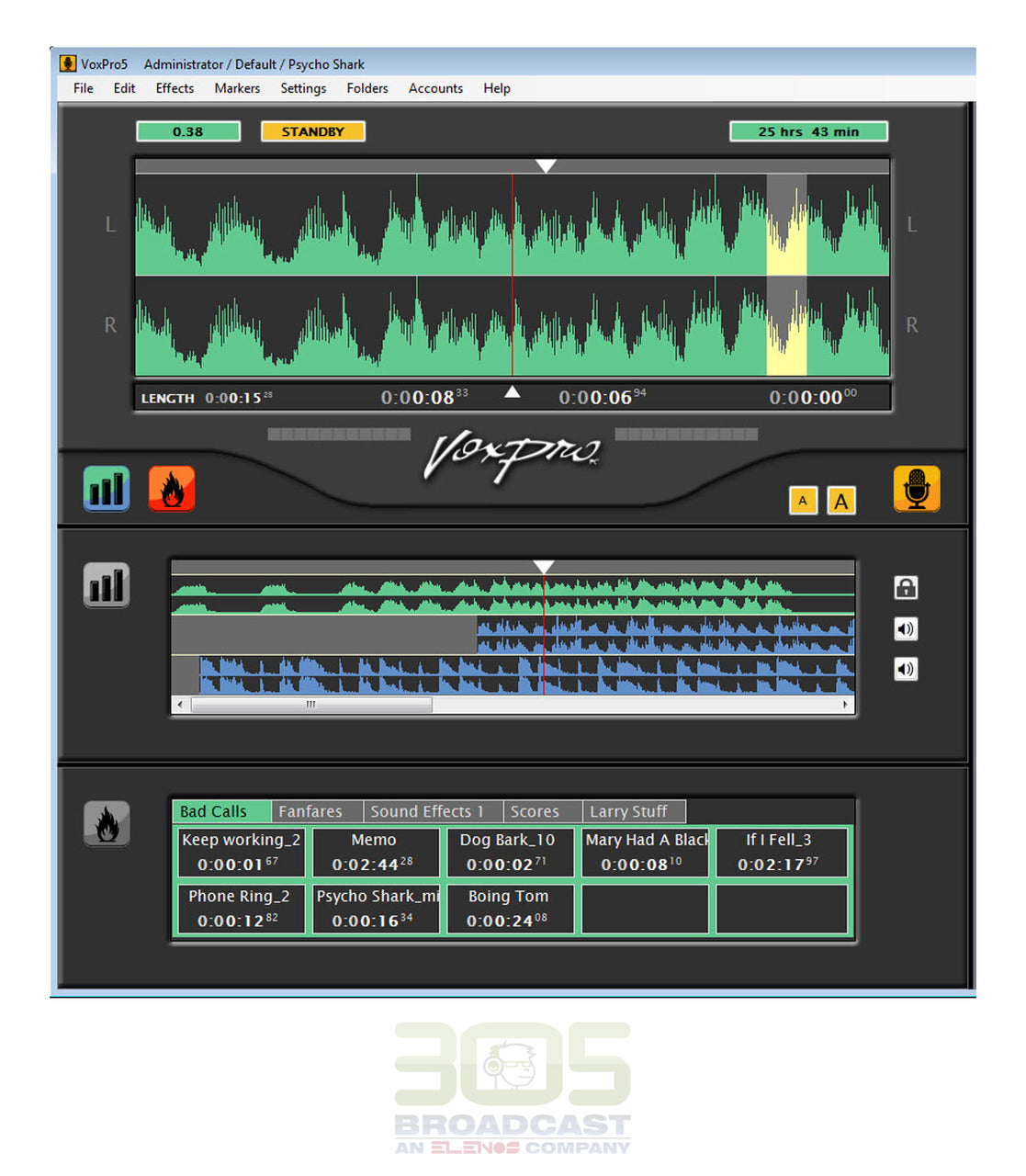Click the multitrack scrollbar right arrow
This screenshot has width=1026, height=1176.
click(x=845, y=705)
